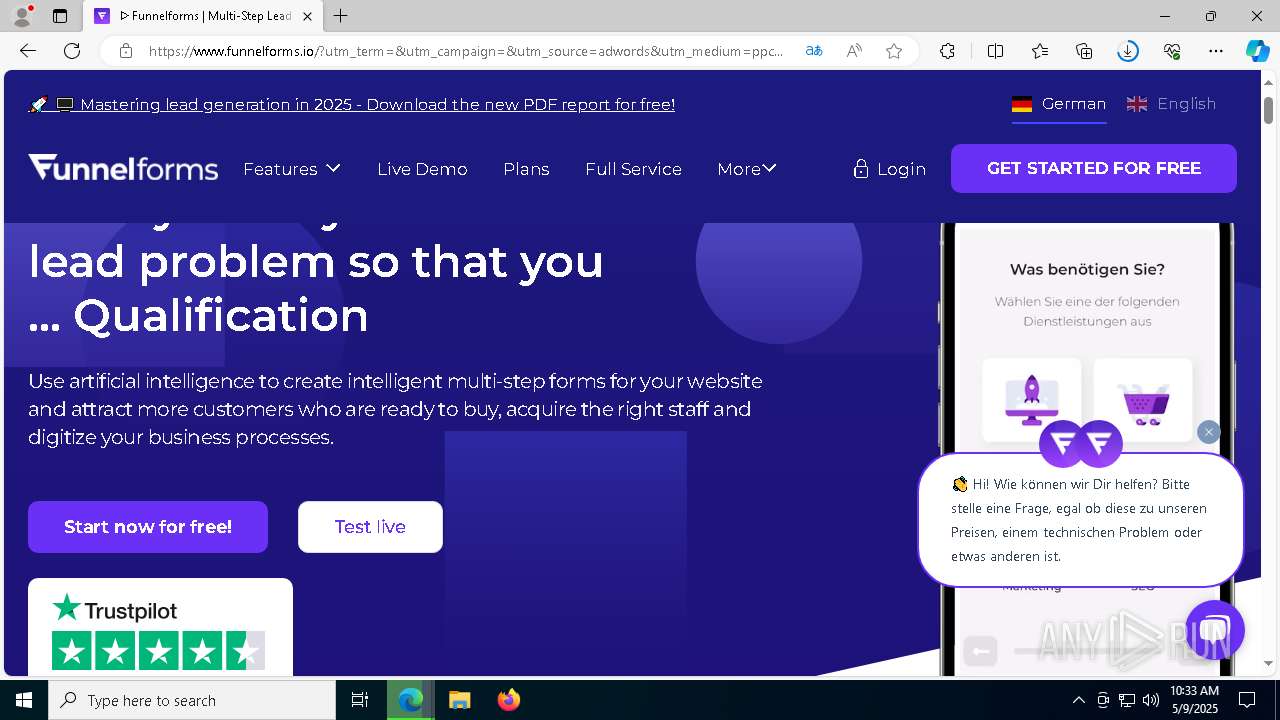Open a new browser tab
This screenshot has height=720, width=1280.
[x=341, y=16]
